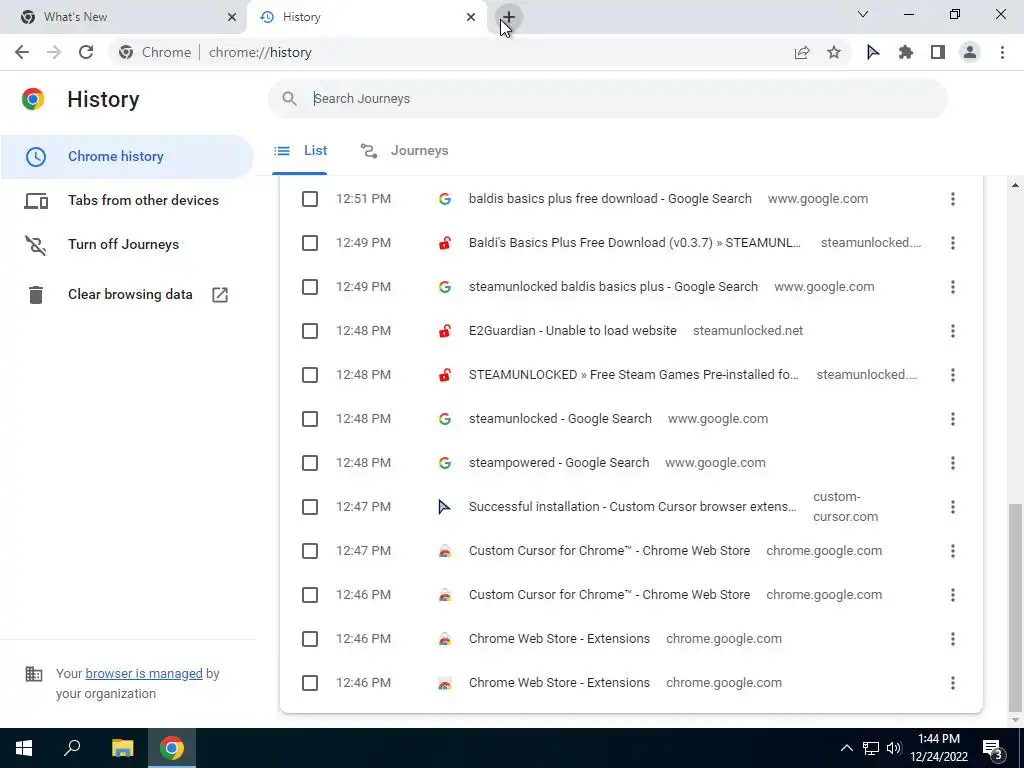This screenshot has height=768, width=1024.
Task: Share this page icon in address bar
Action: [802, 52]
